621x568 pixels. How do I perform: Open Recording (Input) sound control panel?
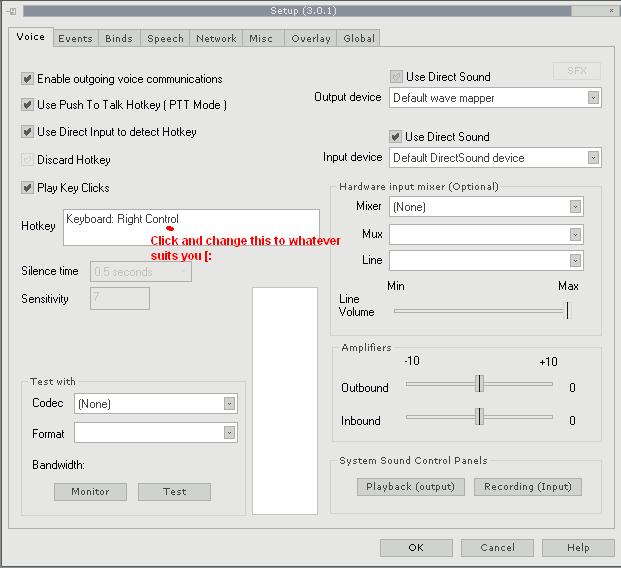[528, 487]
